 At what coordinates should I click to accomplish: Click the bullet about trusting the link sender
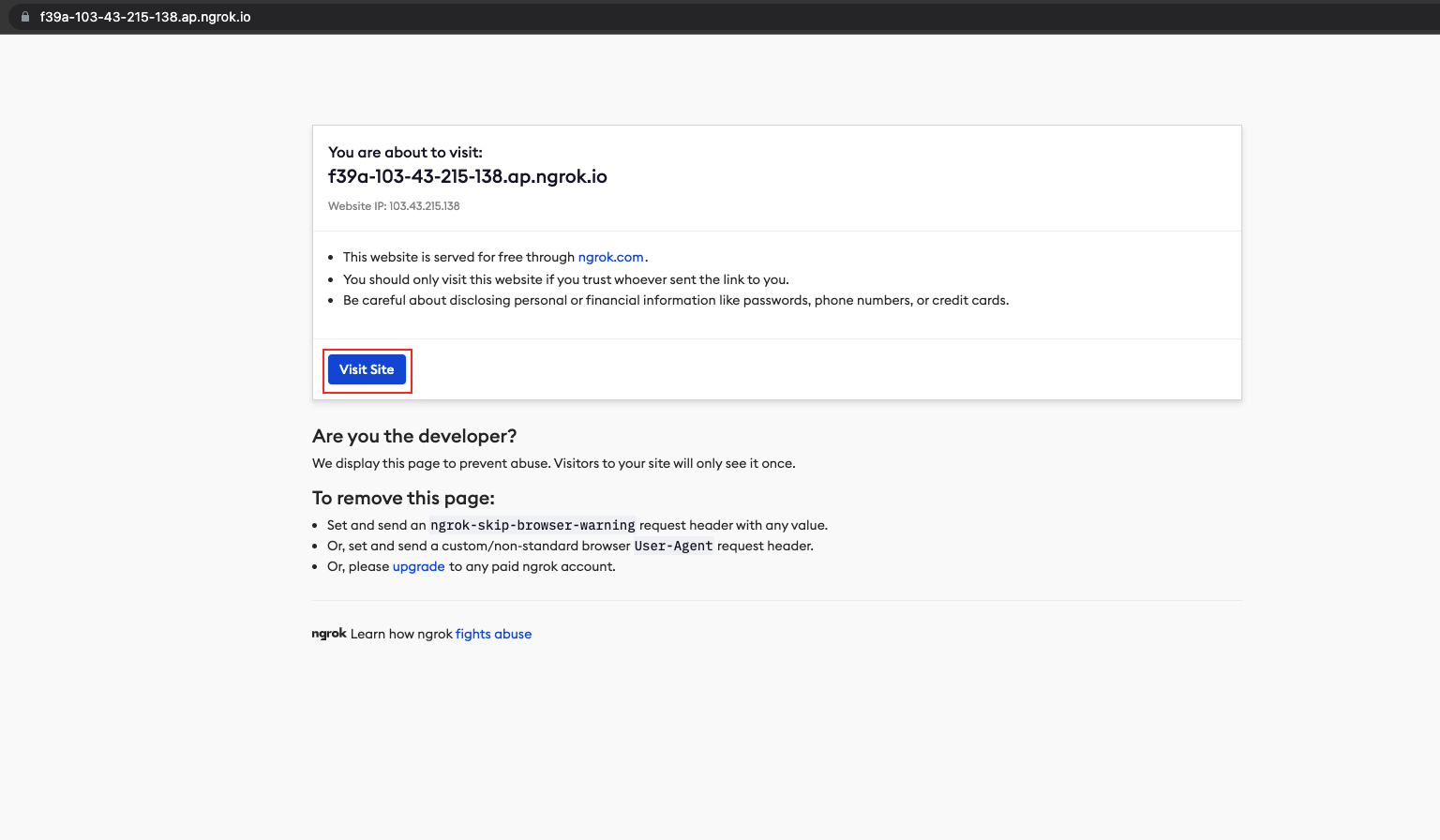click(565, 279)
